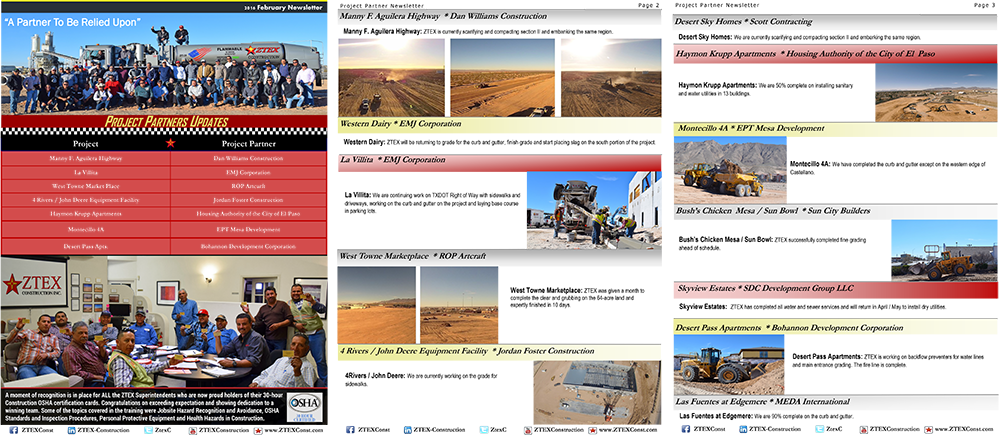Click the Twitter icon on Page 3 footer
Viewport: 1000px width, 435px height.
coord(820,429)
